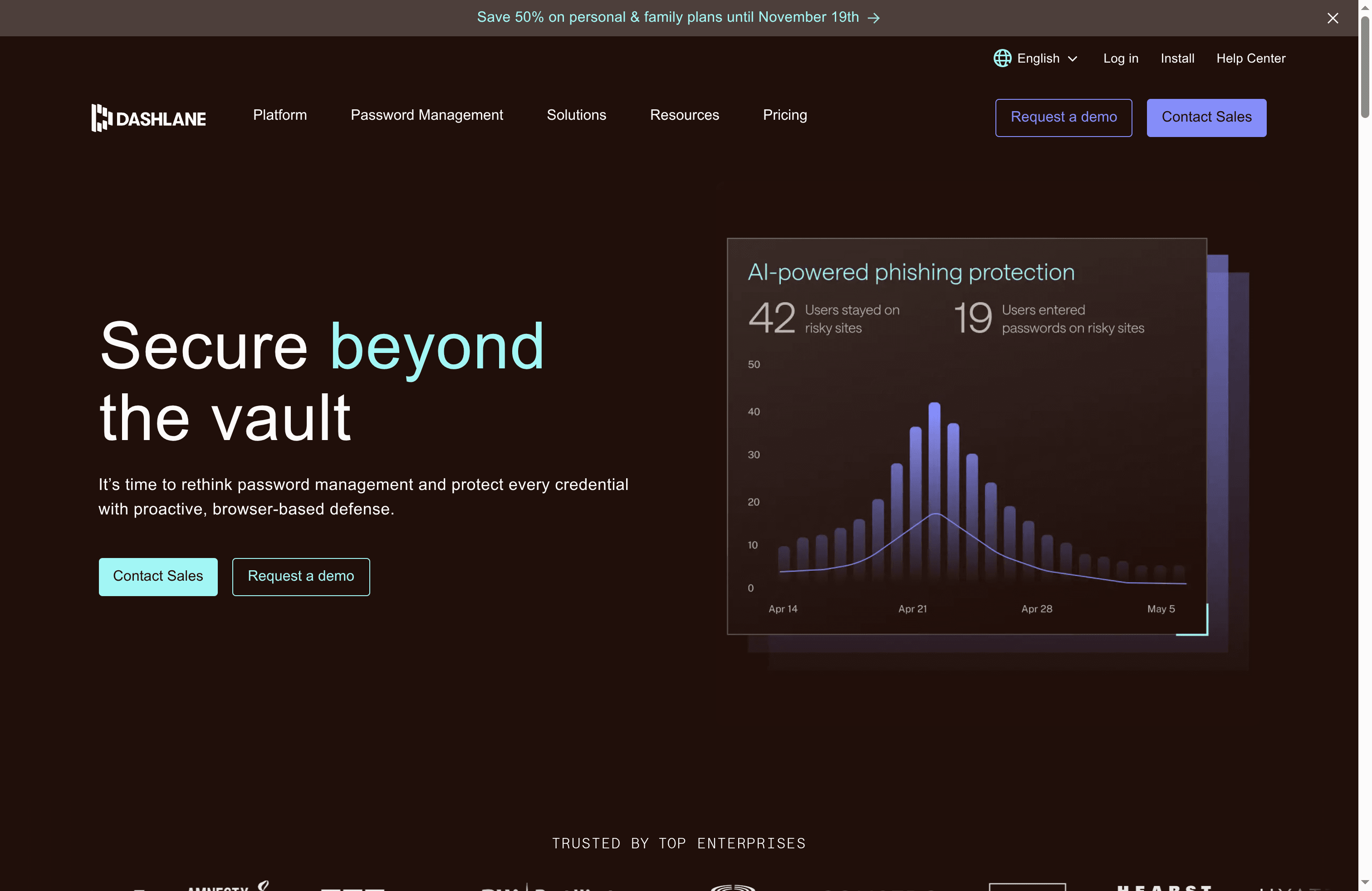1372x891 pixels.
Task: Click the May 5 axis label
Action: pyautogui.click(x=1161, y=609)
